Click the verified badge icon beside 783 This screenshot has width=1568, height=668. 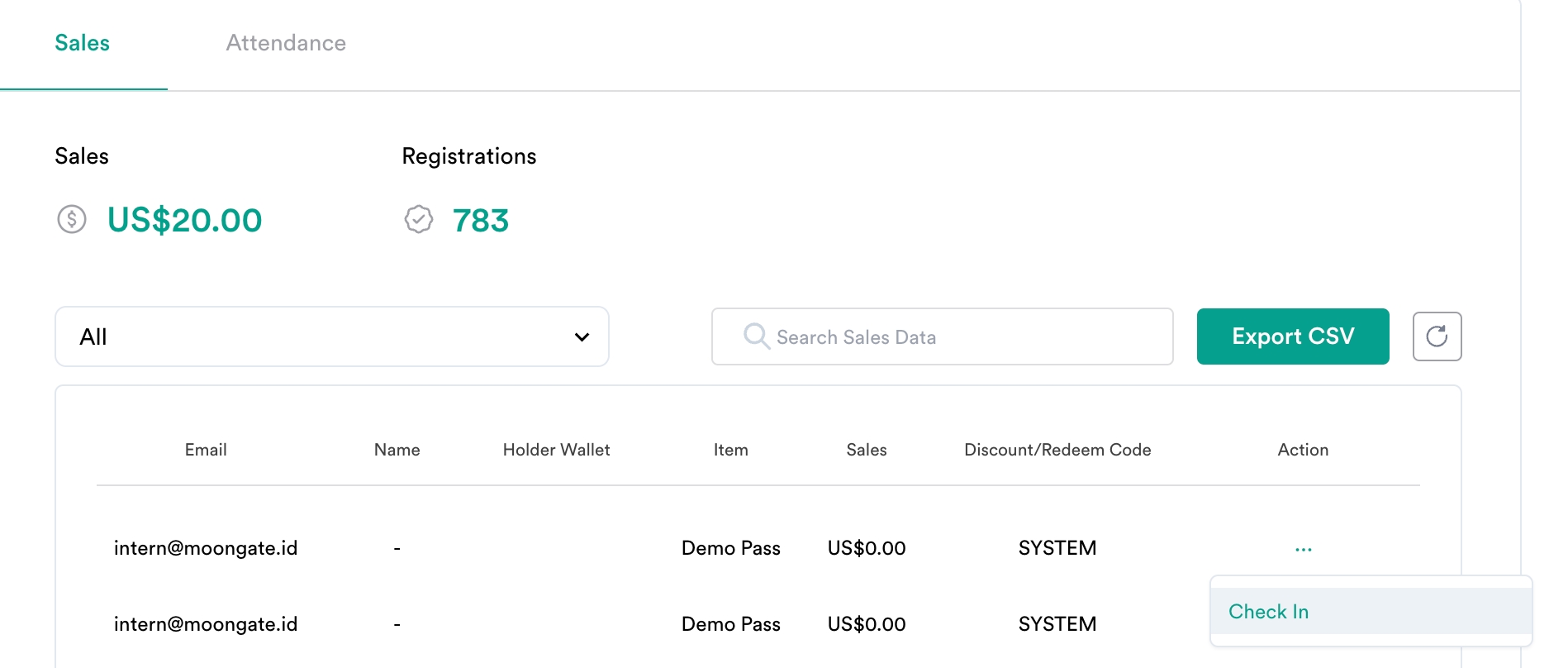419,220
